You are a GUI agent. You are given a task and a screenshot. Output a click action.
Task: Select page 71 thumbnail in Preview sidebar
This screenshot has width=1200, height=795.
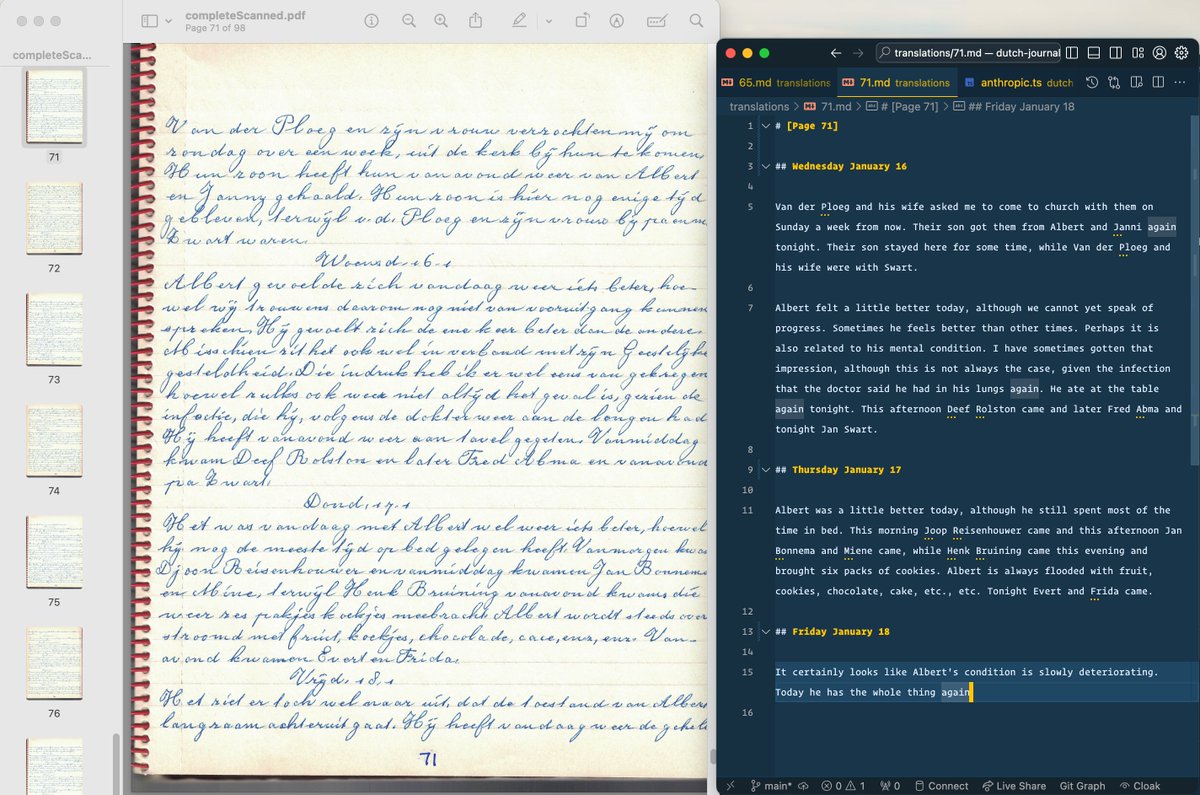pyautogui.click(x=54, y=107)
